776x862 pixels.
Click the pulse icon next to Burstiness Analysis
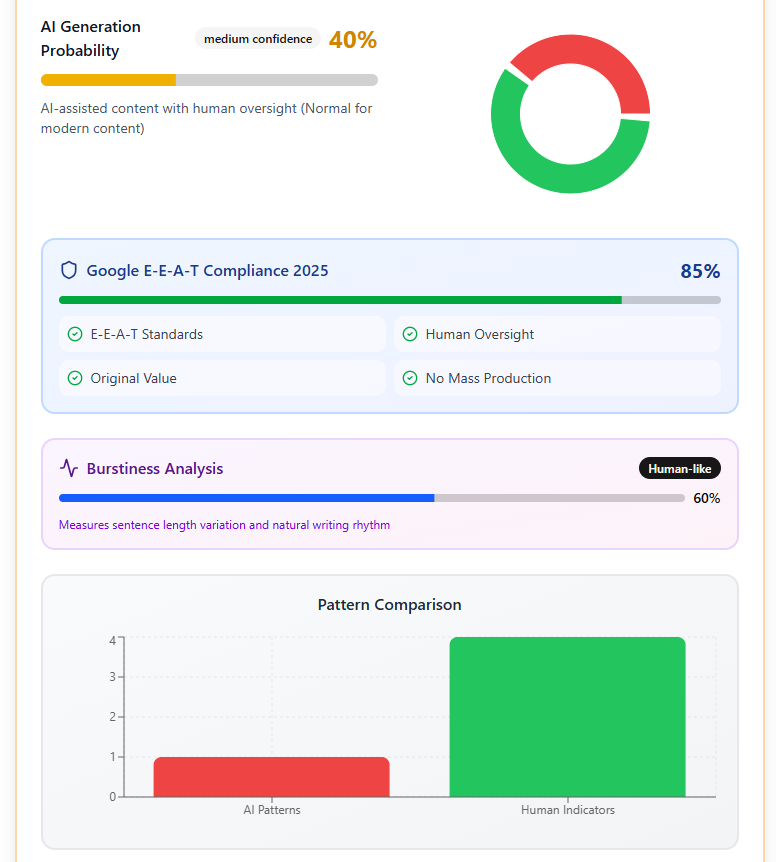click(x=69, y=468)
